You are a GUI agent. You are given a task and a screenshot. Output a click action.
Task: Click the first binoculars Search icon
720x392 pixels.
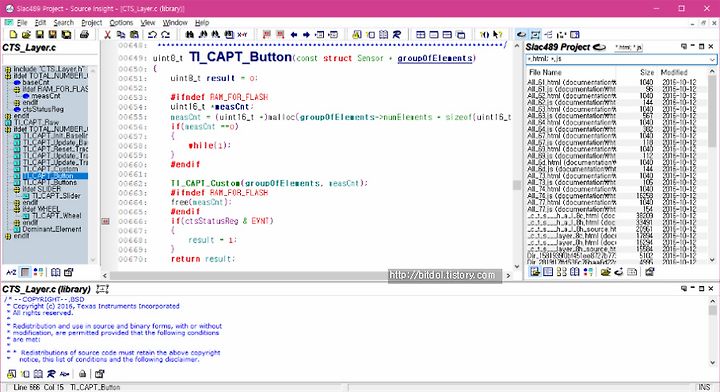189,34
